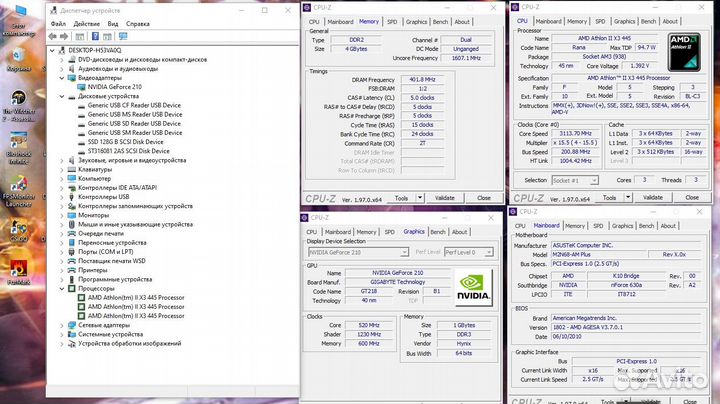Open the Witcher desktop shortcut
The width and height of the screenshot is (720, 404).
(x=19, y=106)
